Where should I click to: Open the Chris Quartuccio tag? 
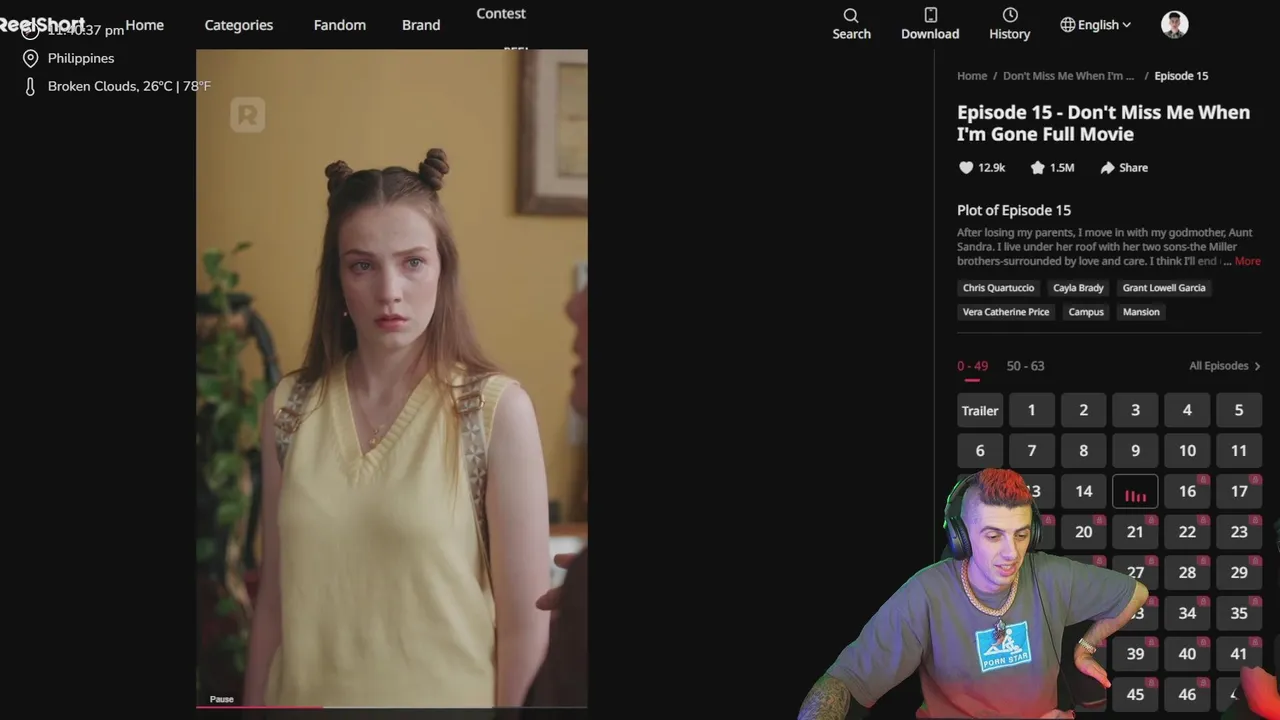(x=998, y=288)
